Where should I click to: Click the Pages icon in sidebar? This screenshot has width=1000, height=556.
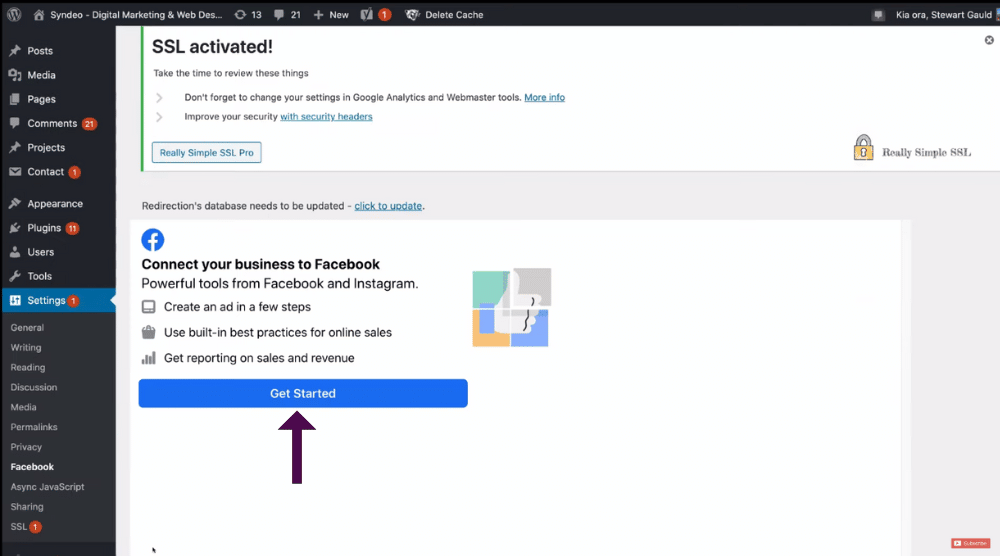[15, 99]
